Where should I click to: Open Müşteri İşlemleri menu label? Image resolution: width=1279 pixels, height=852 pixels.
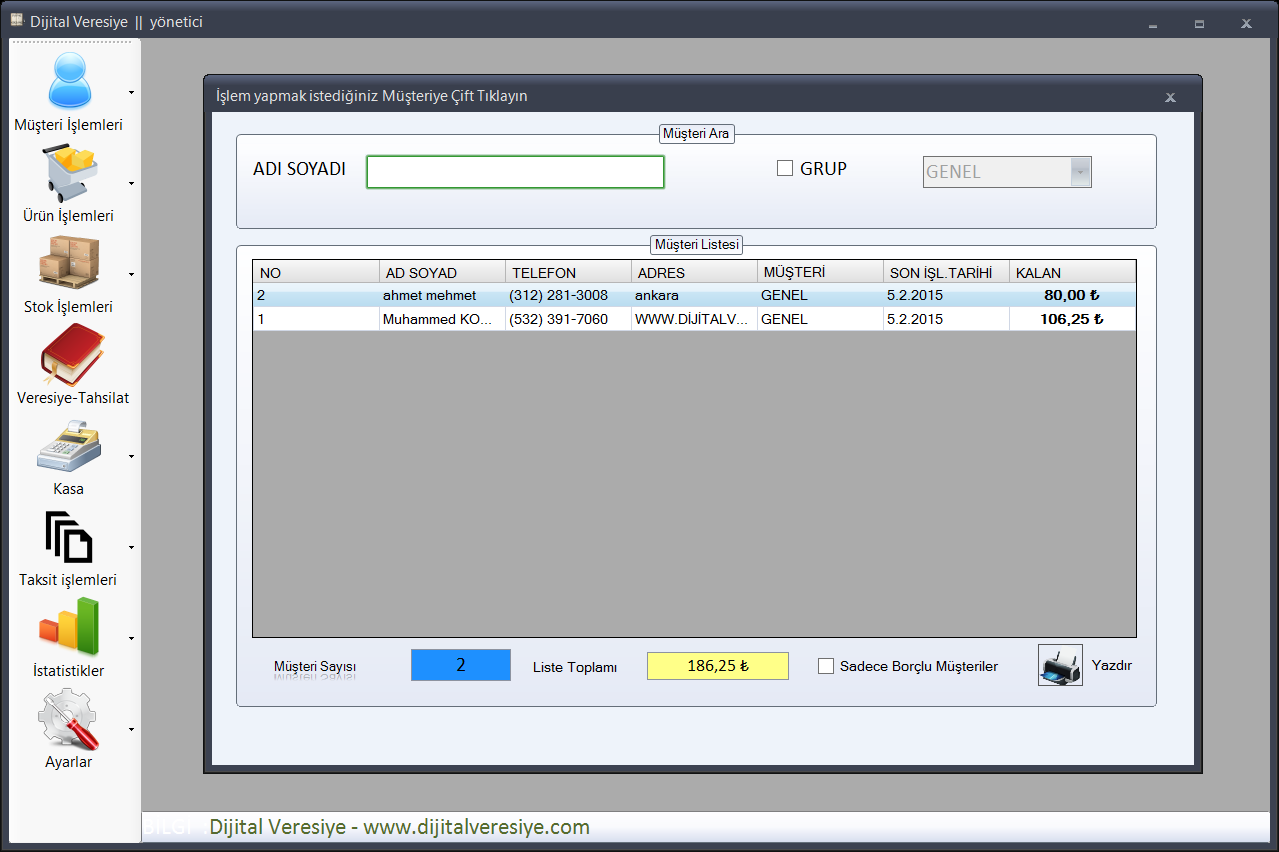(x=69, y=125)
